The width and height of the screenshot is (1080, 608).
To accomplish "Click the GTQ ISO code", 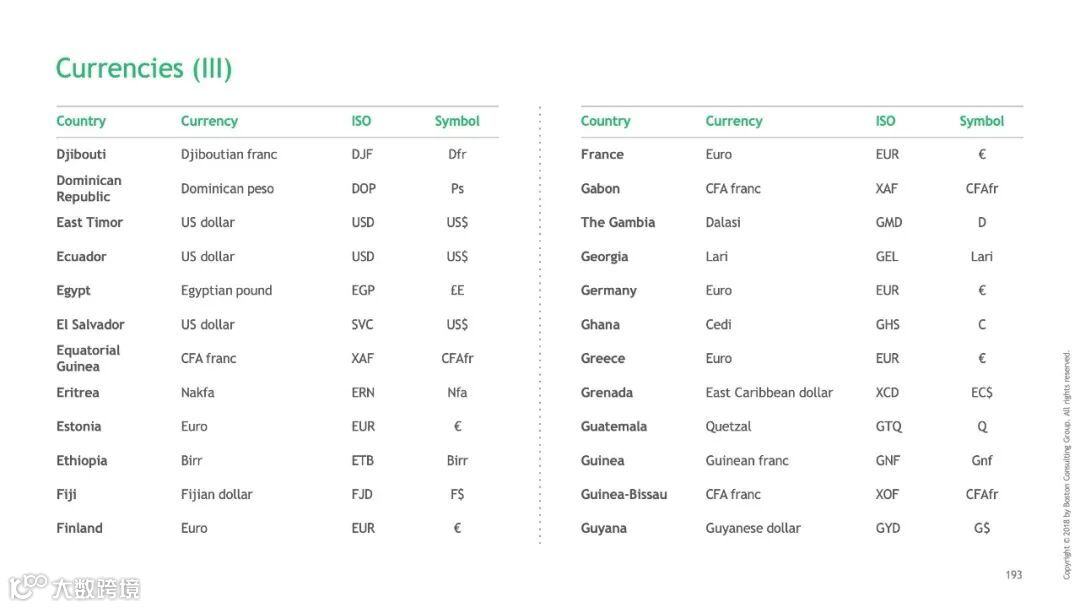I will tap(888, 426).
